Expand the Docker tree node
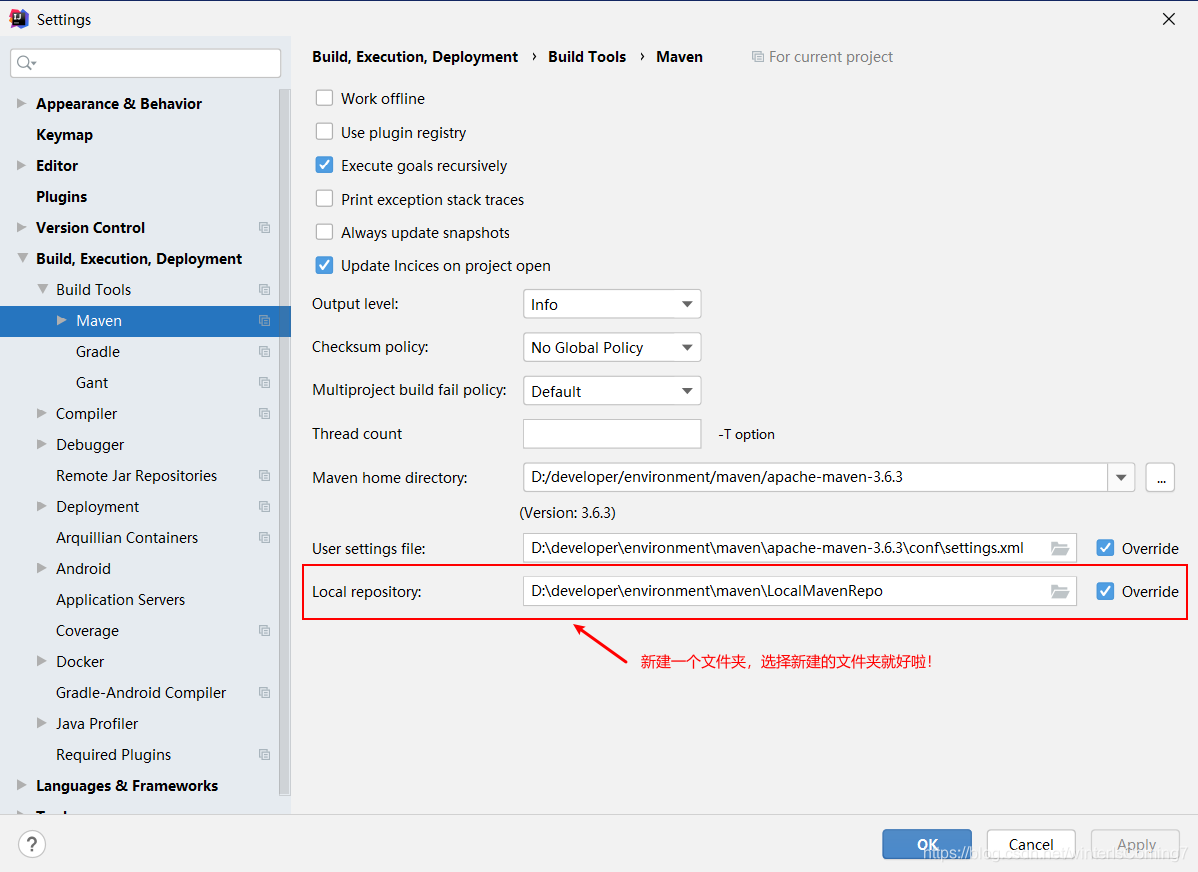The height and width of the screenshot is (872, 1198). coord(42,661)
